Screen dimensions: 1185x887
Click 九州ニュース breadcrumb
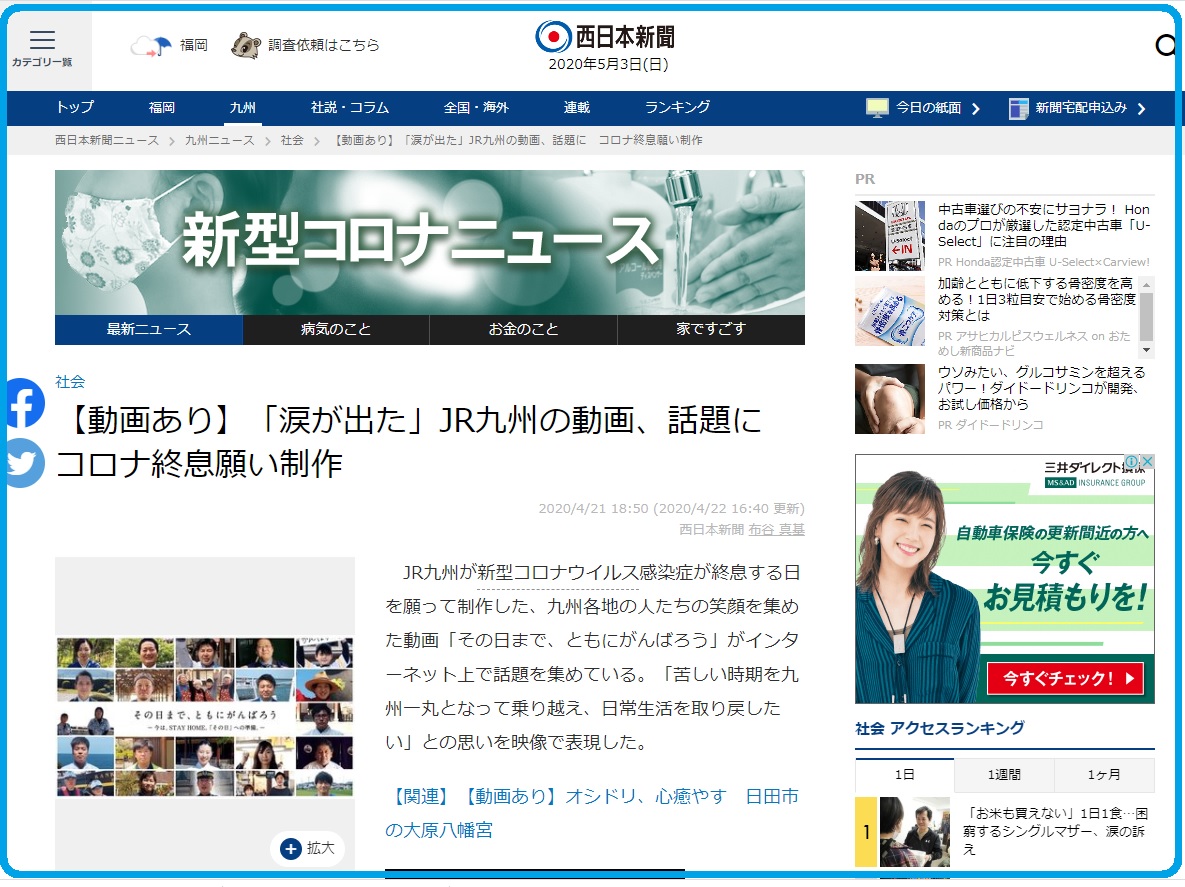click(x=219, y=141)
